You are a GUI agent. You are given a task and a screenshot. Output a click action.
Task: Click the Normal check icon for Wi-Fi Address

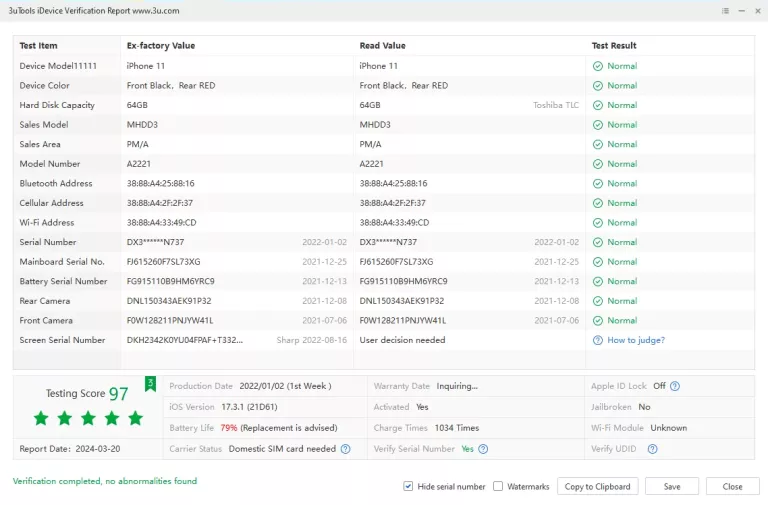(598, 223)
